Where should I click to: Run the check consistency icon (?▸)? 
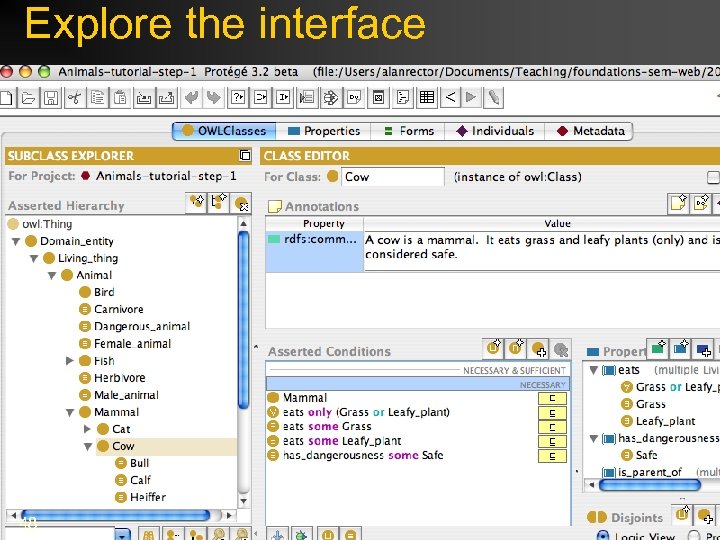coord(238,98)
